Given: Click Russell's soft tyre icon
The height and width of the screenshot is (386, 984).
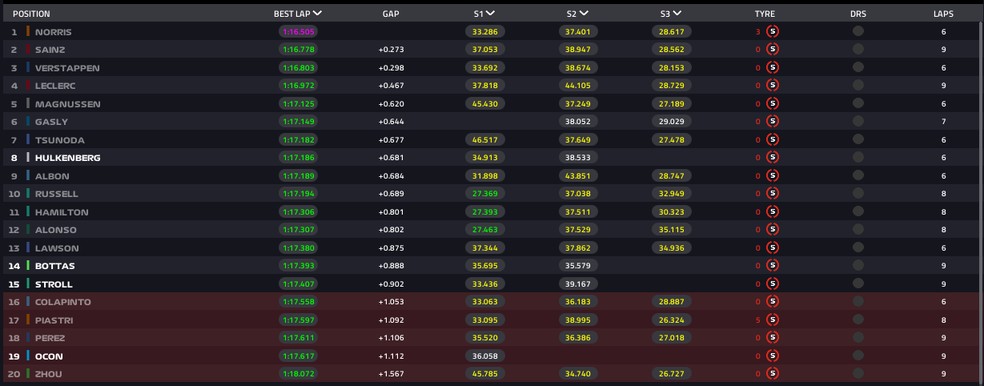Looking at the screenshot, I should click(773, 193).
